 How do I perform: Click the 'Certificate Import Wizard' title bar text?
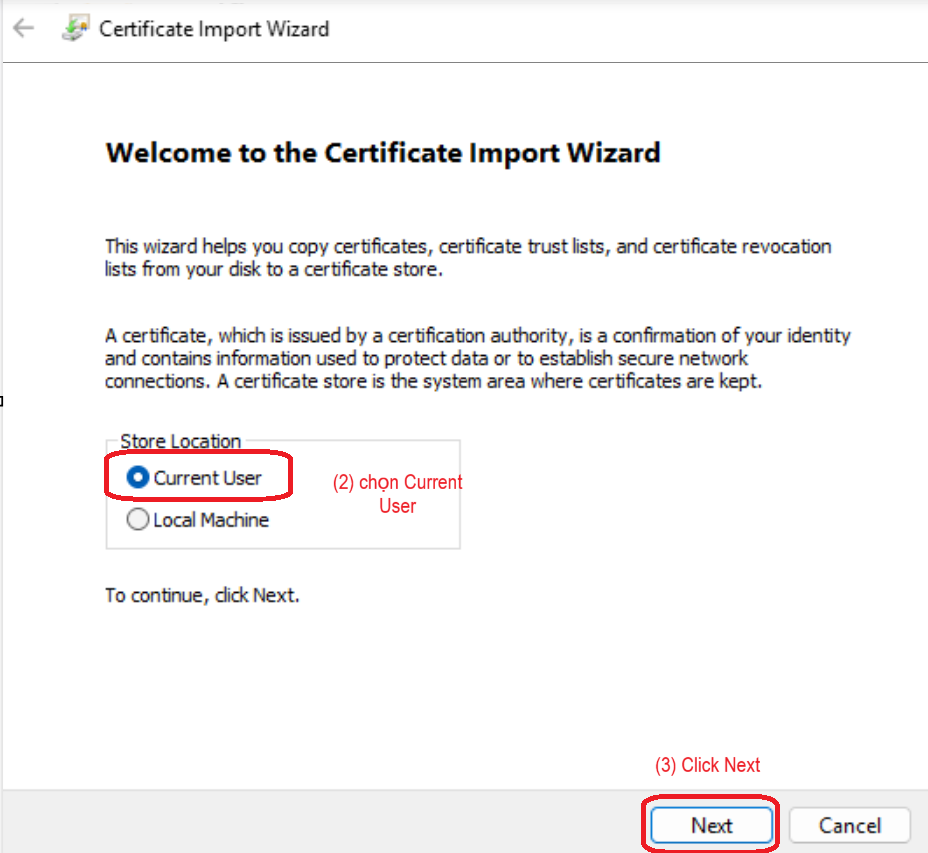(x=214, y=29)
